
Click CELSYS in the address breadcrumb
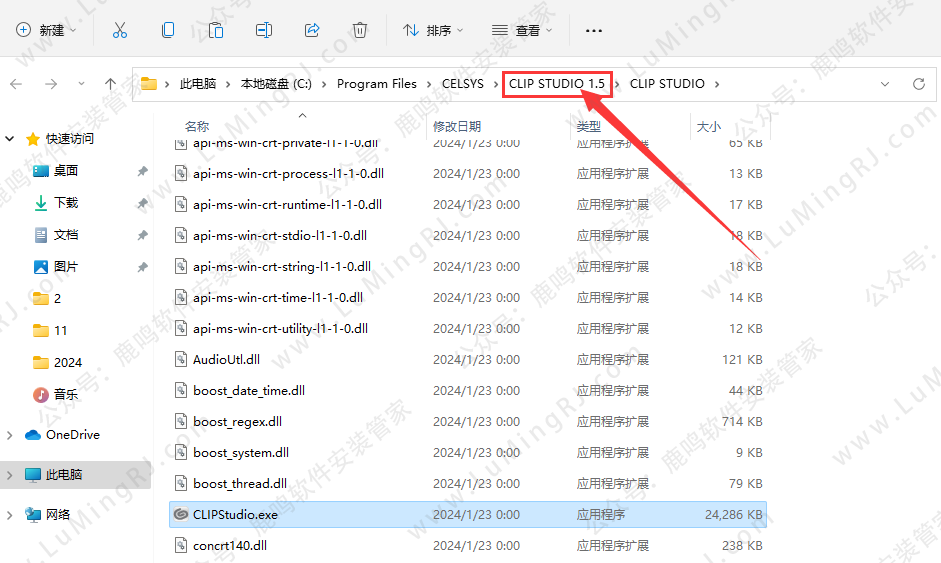(x=463, y=84)
